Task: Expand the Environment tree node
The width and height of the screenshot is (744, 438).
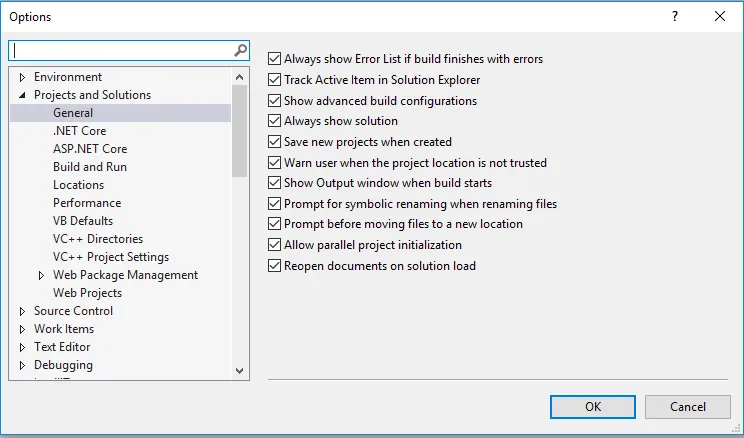Action: (23, 77)
